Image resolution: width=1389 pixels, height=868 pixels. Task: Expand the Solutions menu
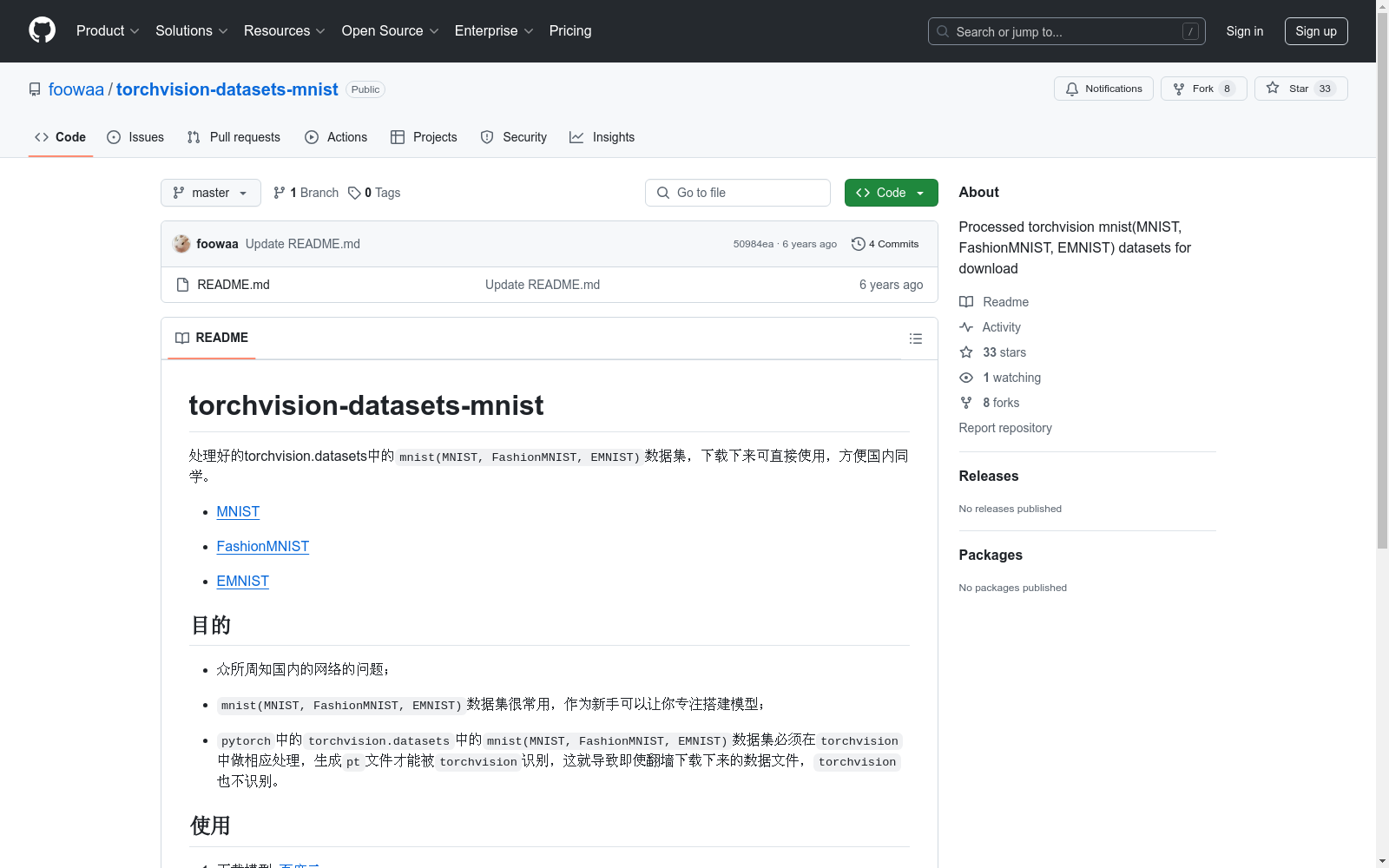click(192, 30)
